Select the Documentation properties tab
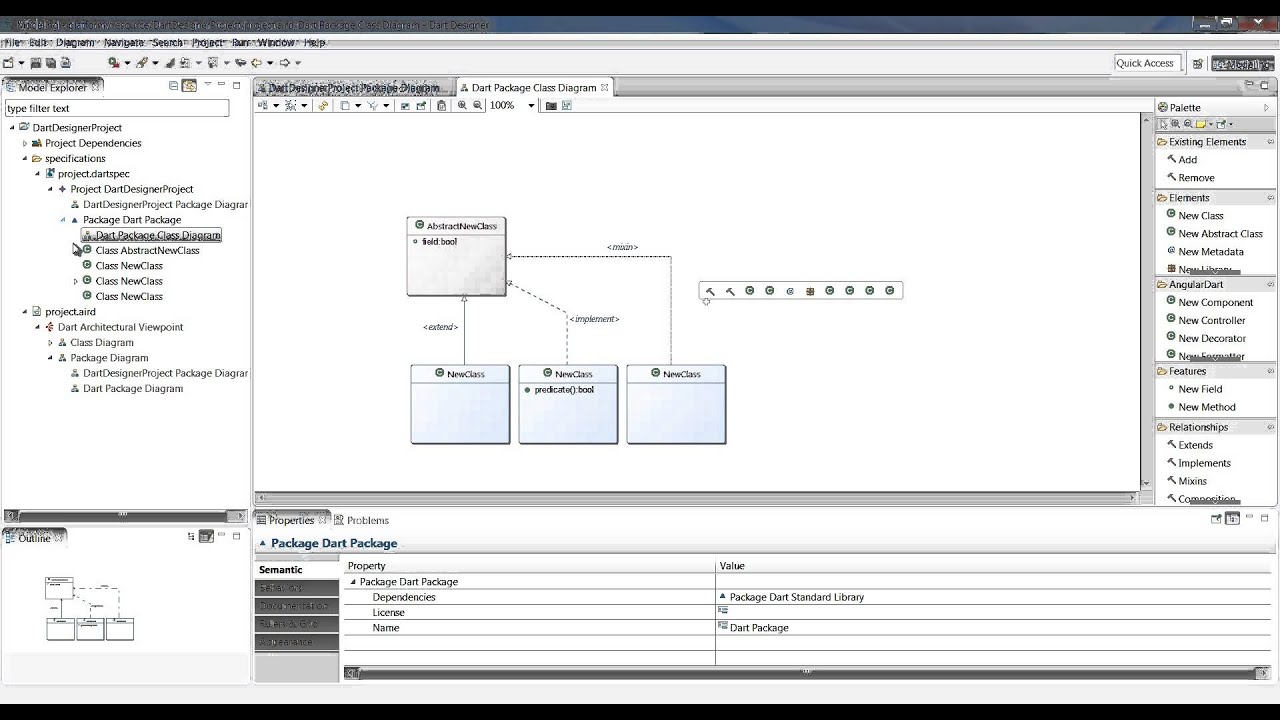The width and height of the screenshot is (1280, 720). pos(297,606)
